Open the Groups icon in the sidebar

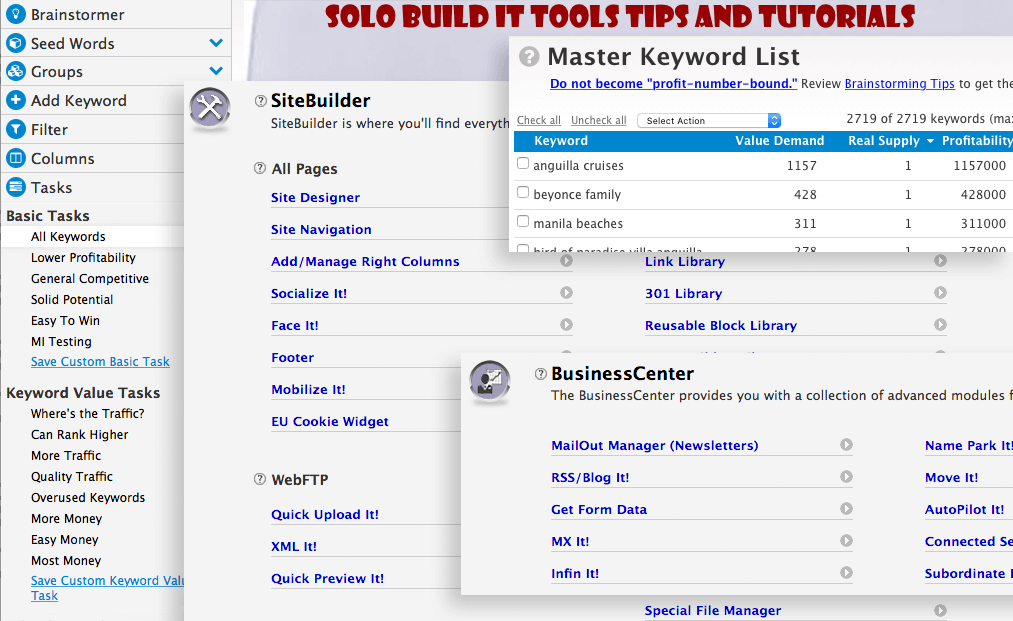14,71
